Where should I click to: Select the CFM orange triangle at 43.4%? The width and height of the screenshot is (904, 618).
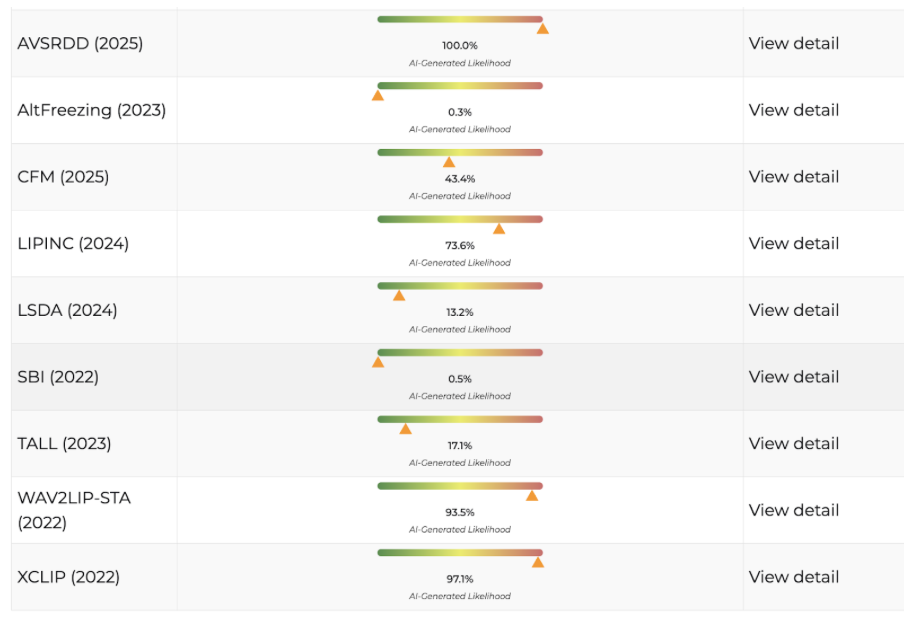[x=449, y=162]
